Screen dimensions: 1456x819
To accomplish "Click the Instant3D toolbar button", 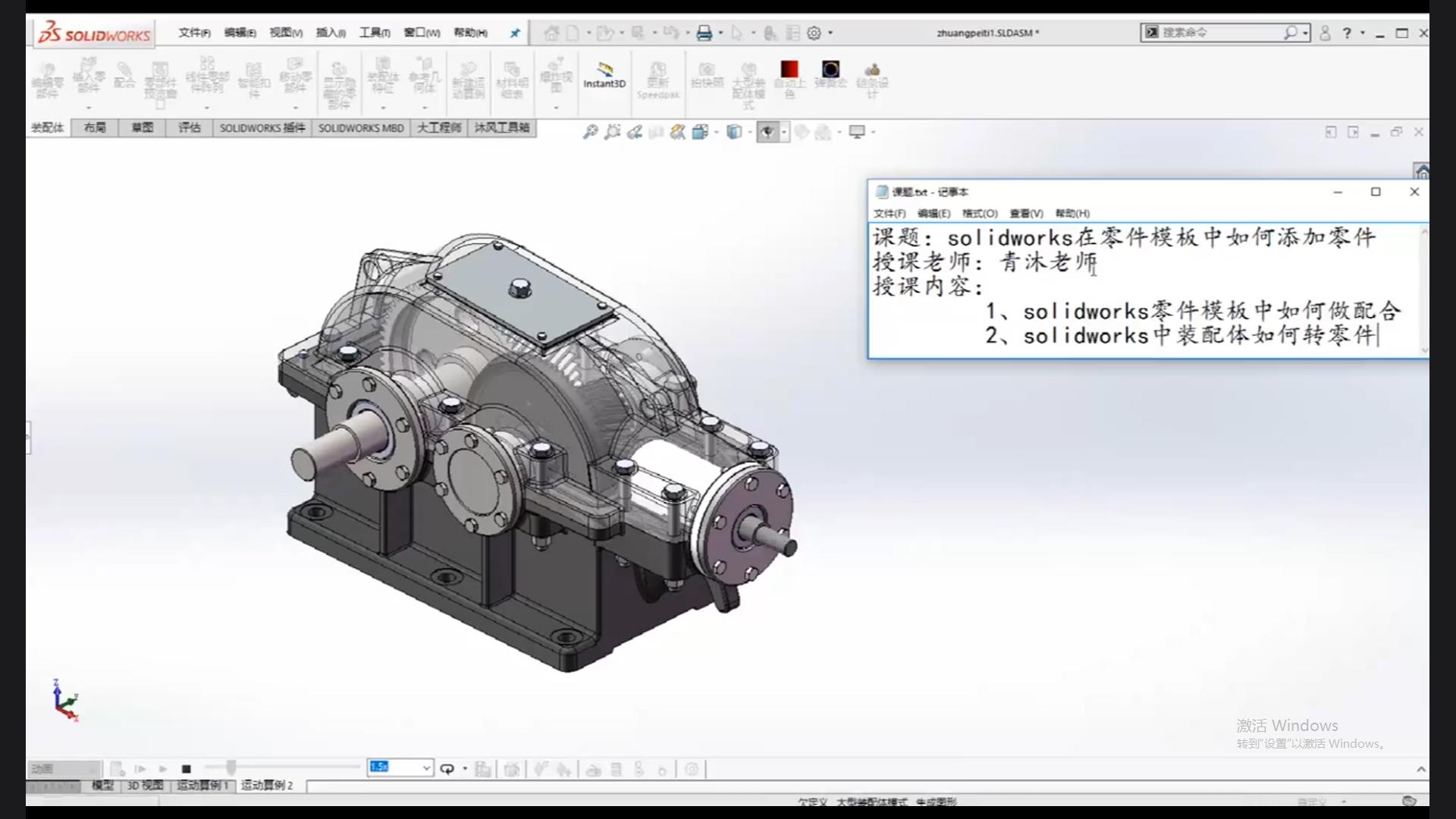I will [604, 76].
